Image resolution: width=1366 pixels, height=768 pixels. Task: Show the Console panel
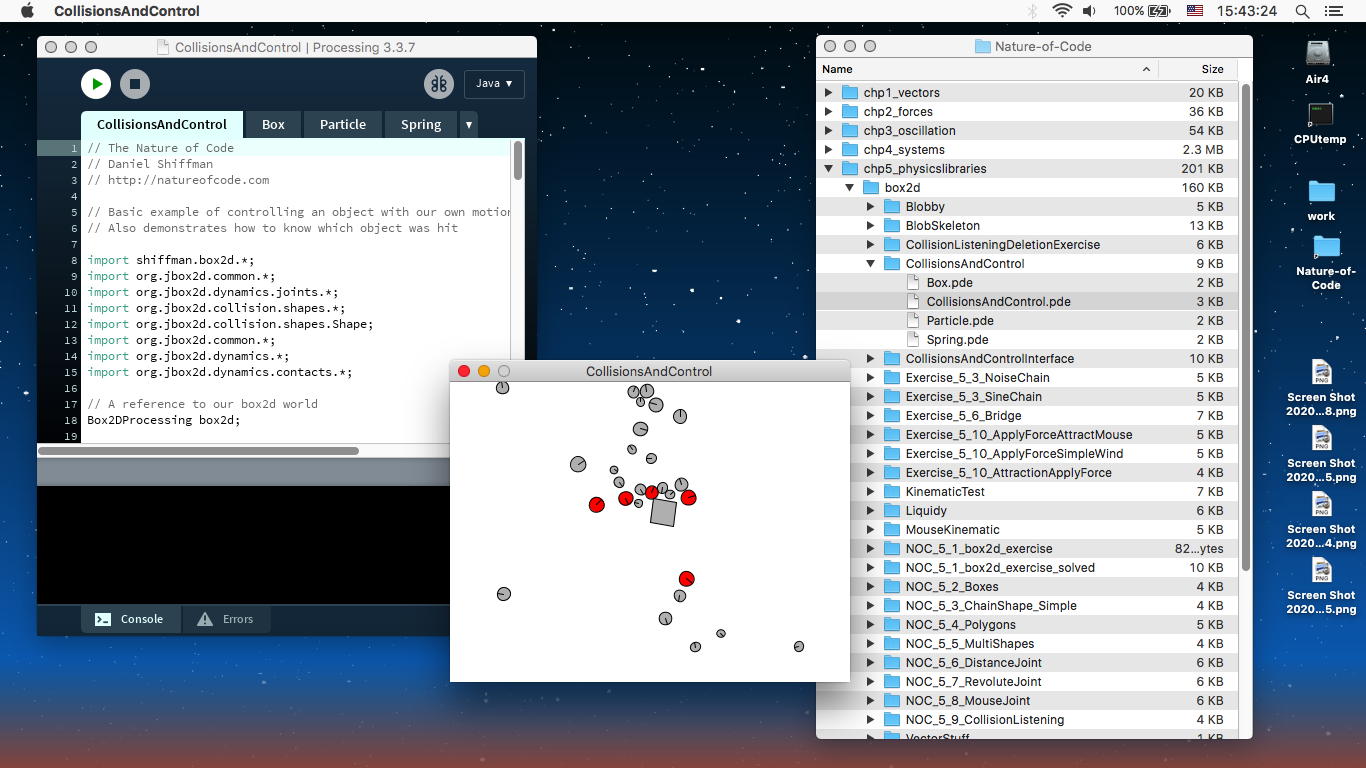click(x=131, y=619)
